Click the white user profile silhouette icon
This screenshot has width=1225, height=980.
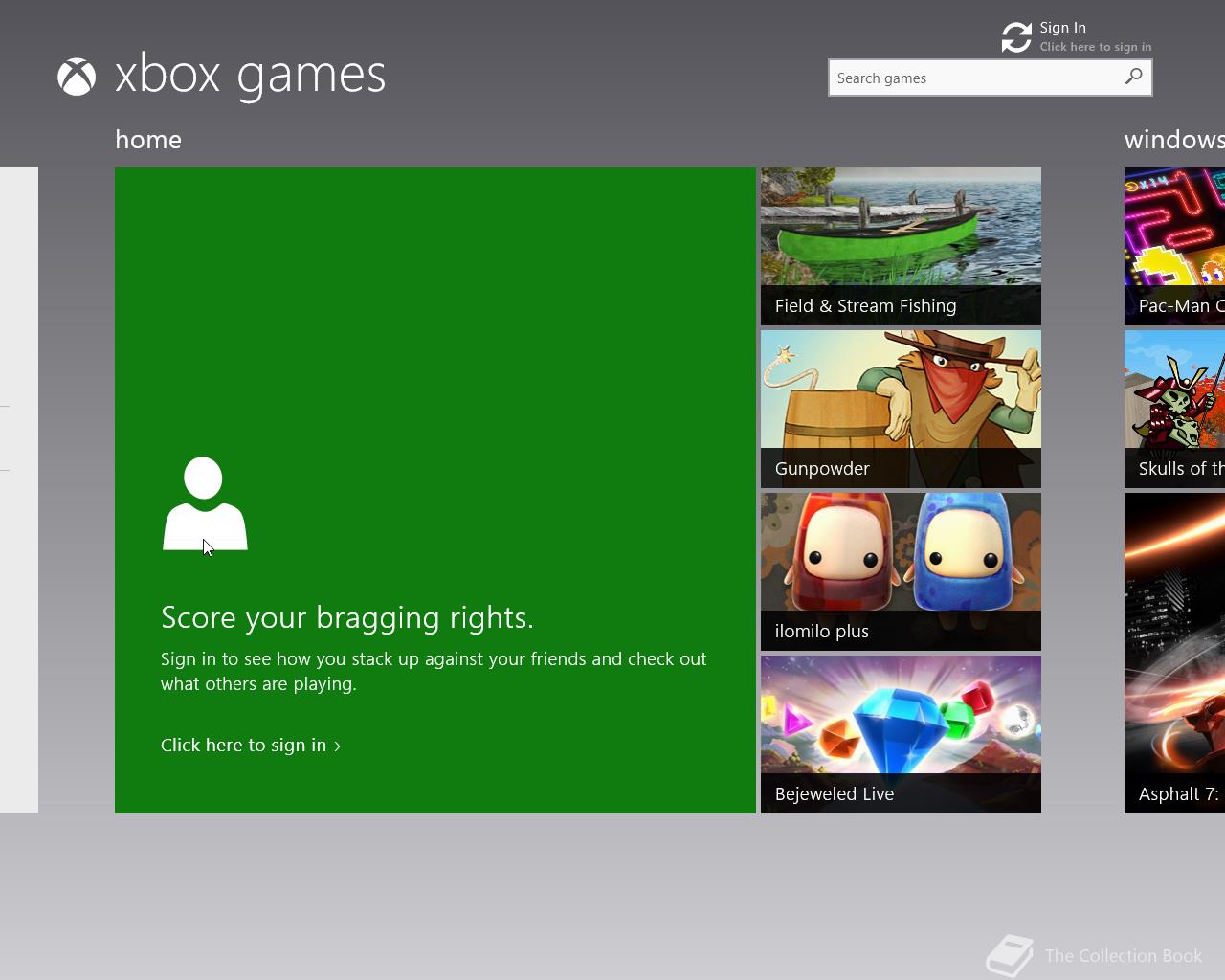(205, 503)
